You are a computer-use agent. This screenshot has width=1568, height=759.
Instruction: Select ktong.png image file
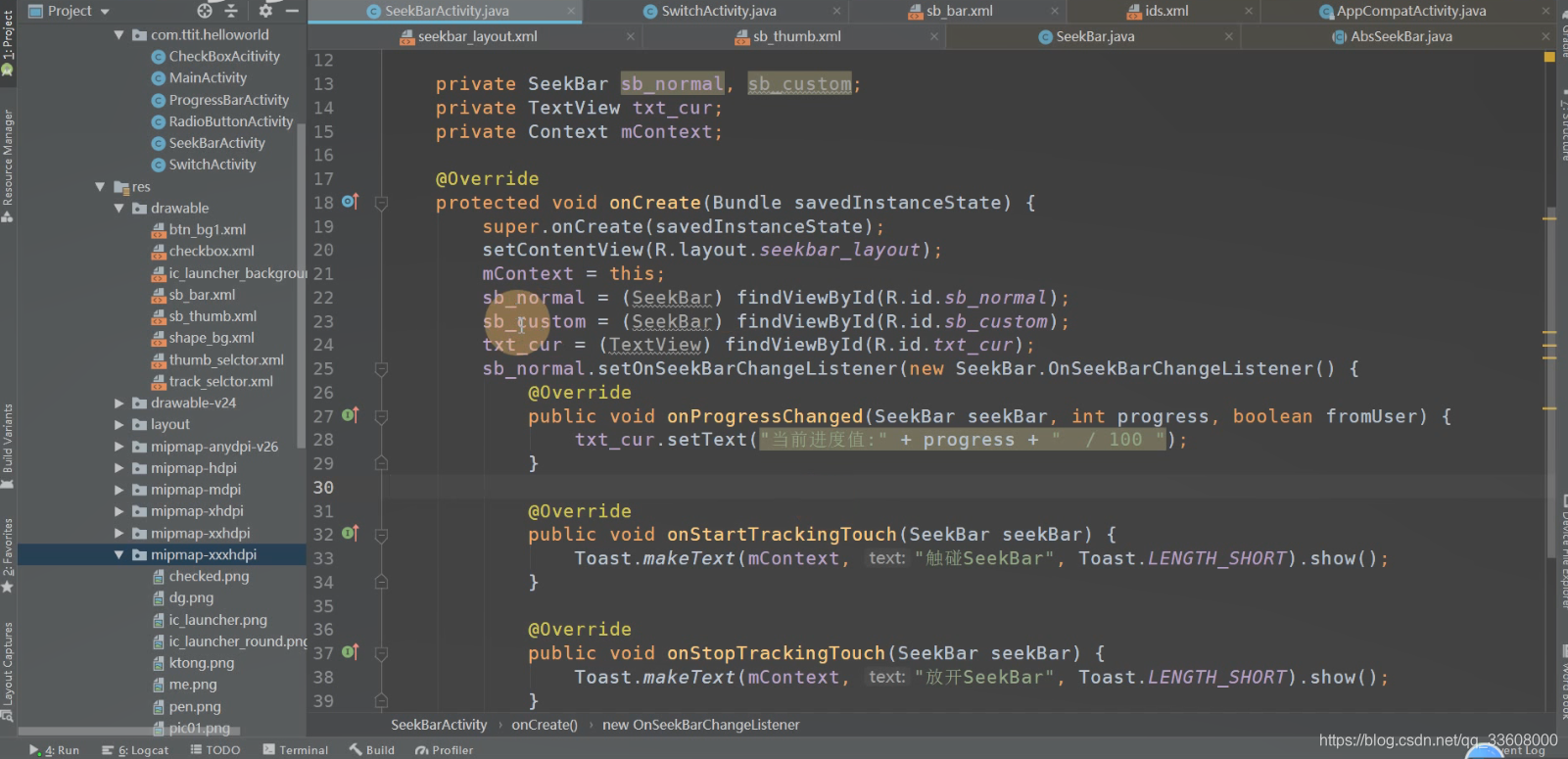[201, 663]
